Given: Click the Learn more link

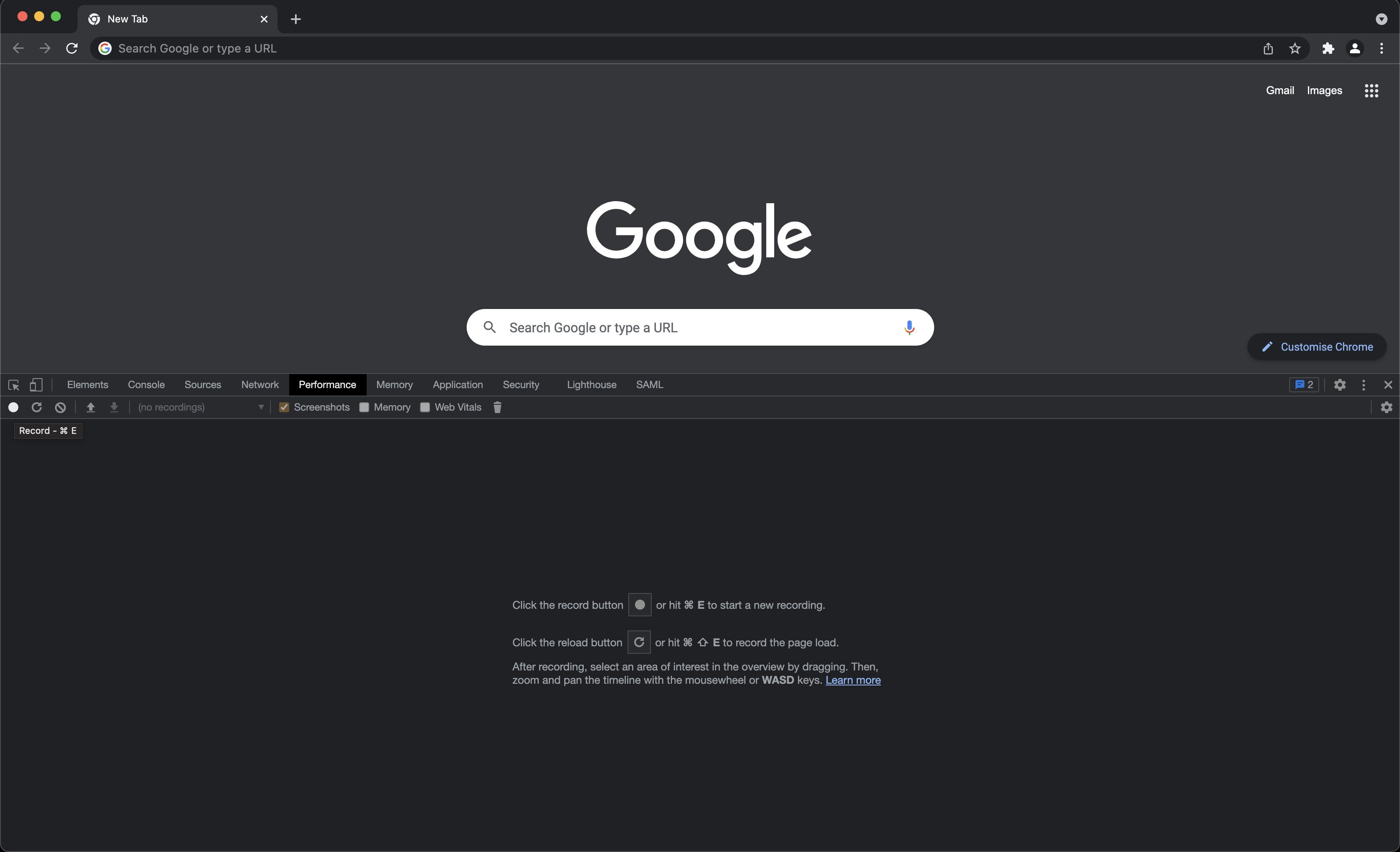Looking at the screenshot, I should (x=853, y=680).
